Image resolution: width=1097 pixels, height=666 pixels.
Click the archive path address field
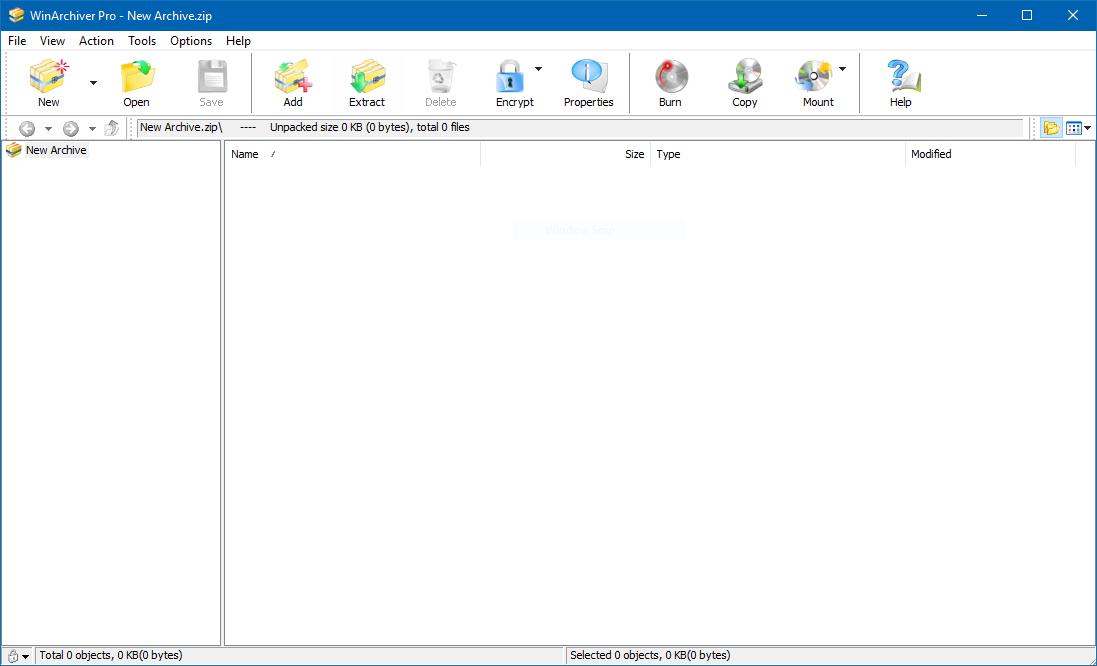580,128
